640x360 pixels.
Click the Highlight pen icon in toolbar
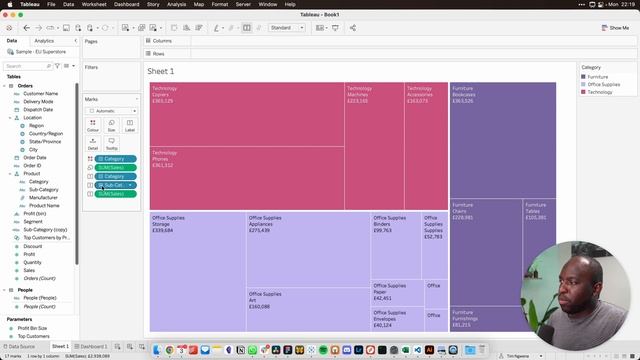[x=217, y=28]
